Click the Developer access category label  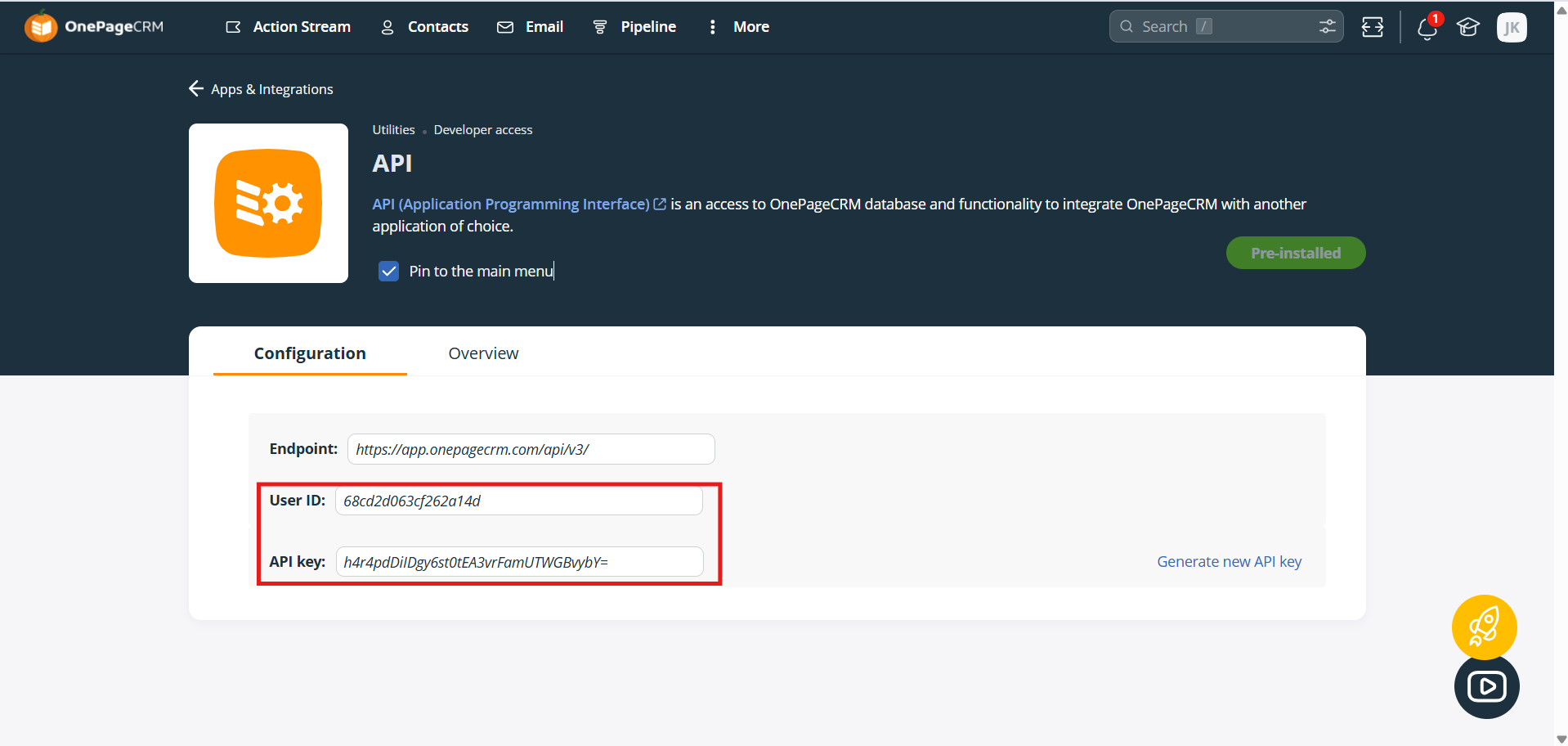click(x=483, y=130)
